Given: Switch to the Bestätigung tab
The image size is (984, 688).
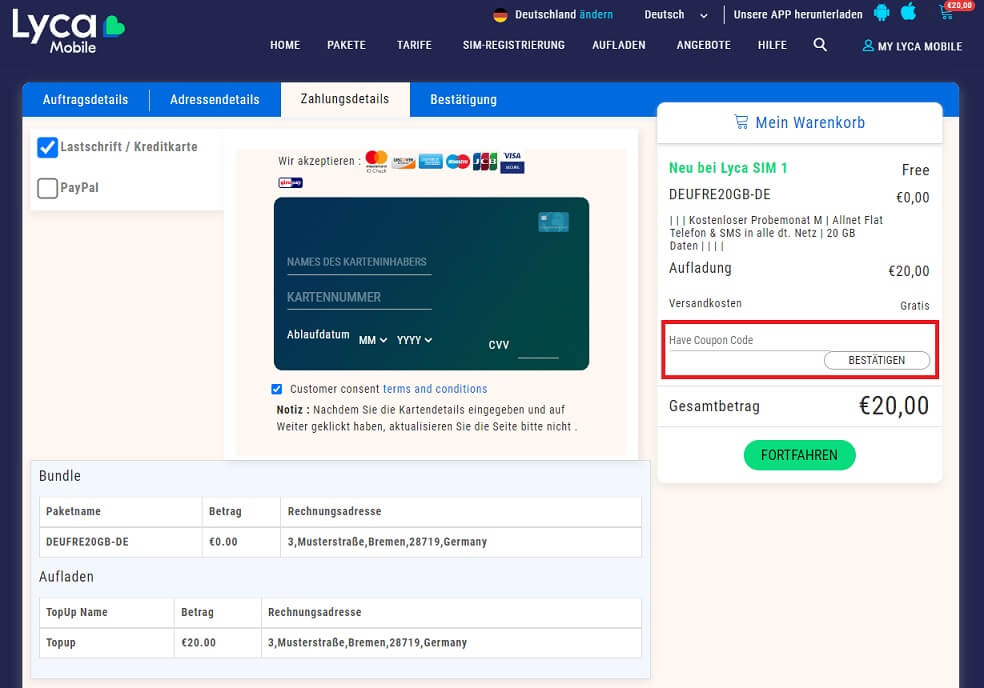Looking at the screenshot, I should [463, 100].
